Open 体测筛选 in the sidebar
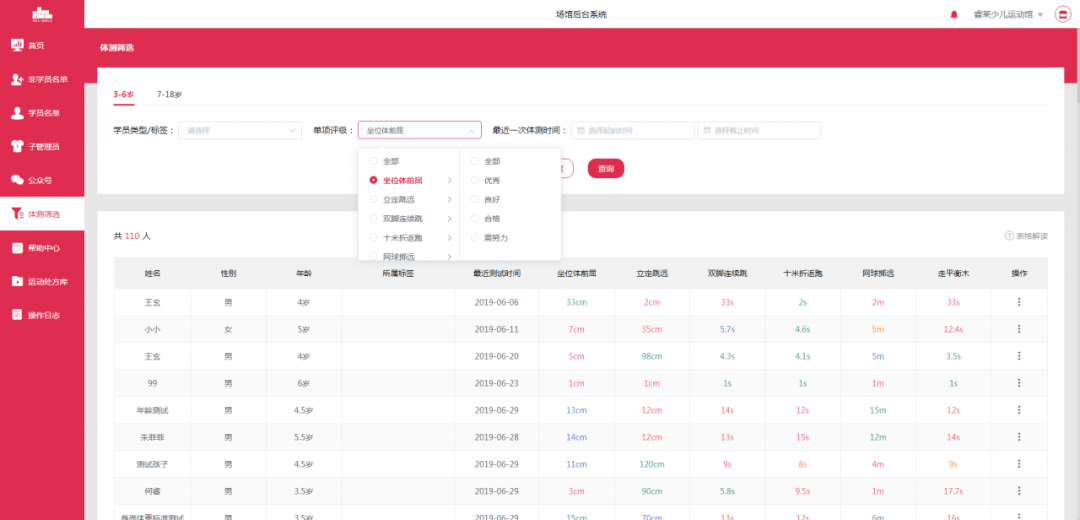 (42, 214)
